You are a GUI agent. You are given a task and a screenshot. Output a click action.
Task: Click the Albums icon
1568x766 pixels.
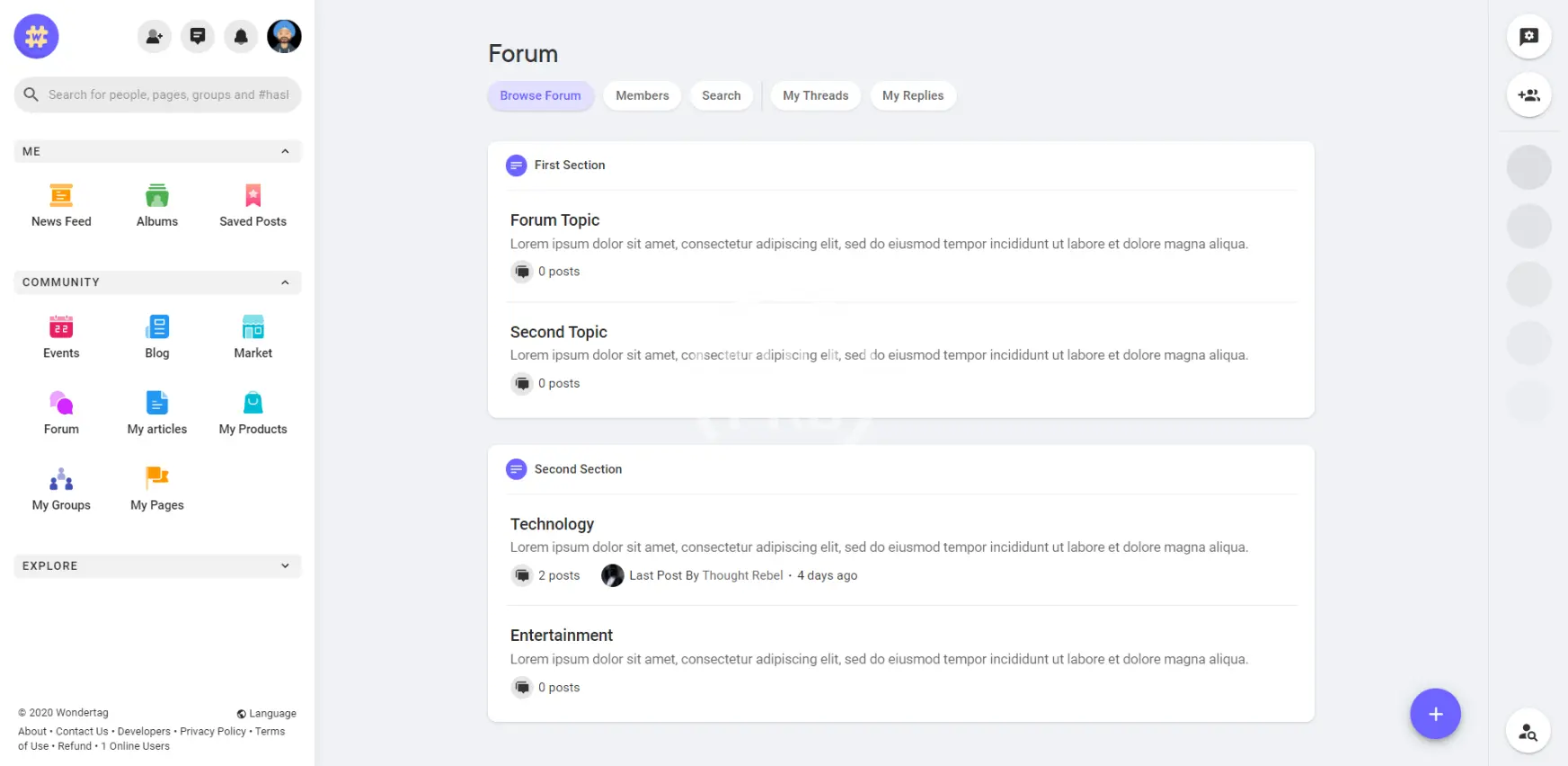click(x=157, y=196)
